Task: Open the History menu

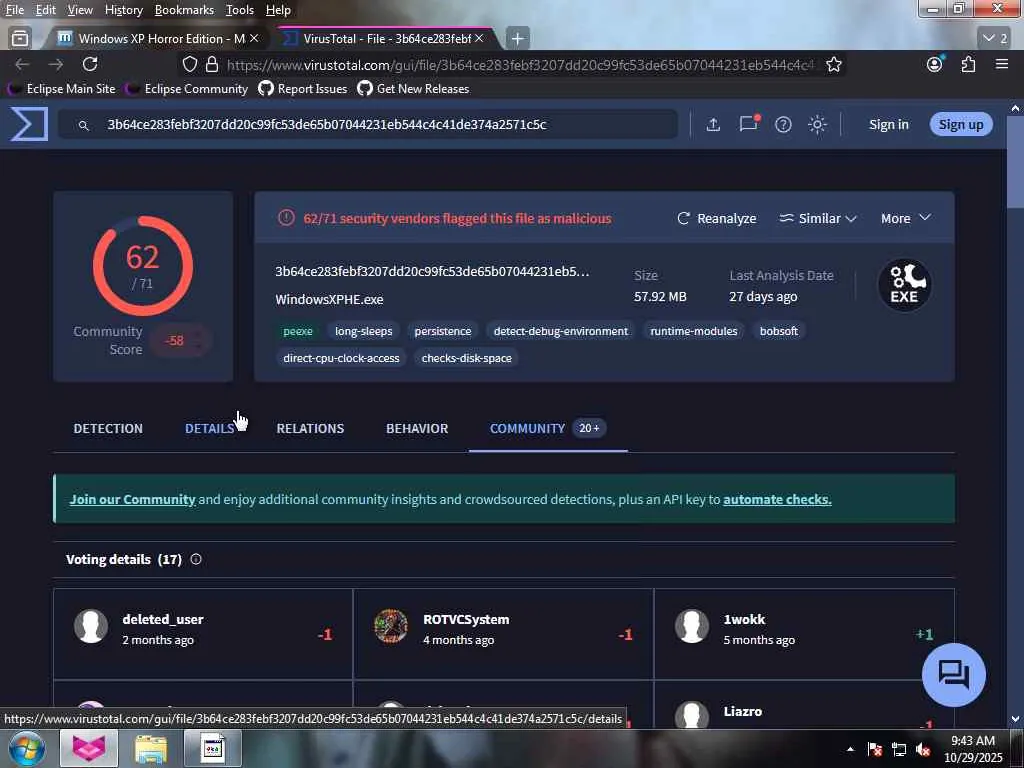Action: [x=123, y=10]
